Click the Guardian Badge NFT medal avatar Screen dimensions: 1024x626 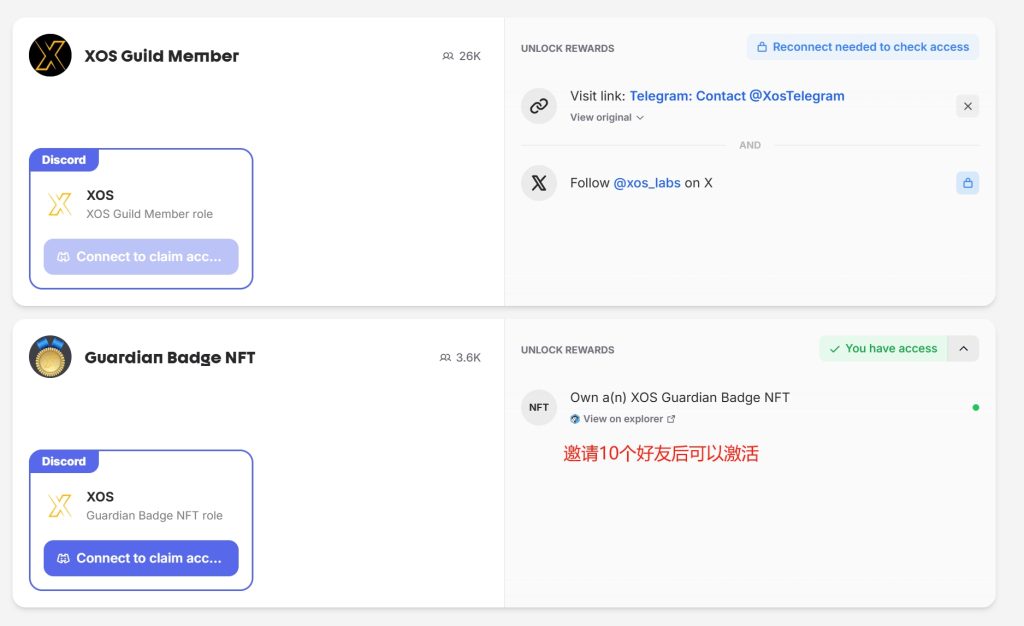pyautogui.click(x=50, y=357)
